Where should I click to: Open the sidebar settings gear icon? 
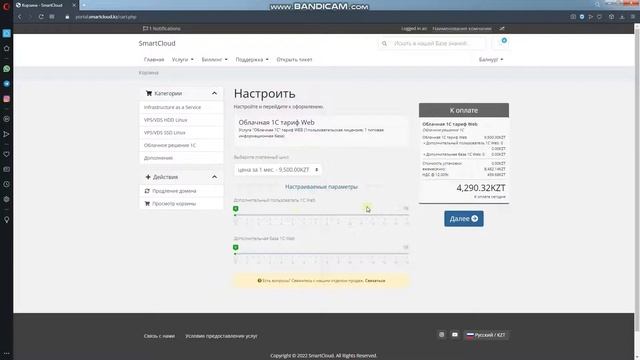(7, 199)
